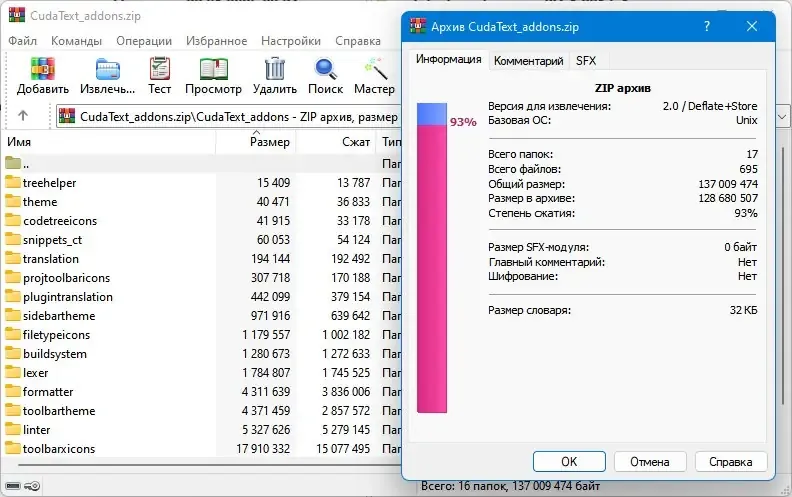This screenshot has height=497, width=792.
Task: Click the Всего файлов count 695
Action: (748, 169)
